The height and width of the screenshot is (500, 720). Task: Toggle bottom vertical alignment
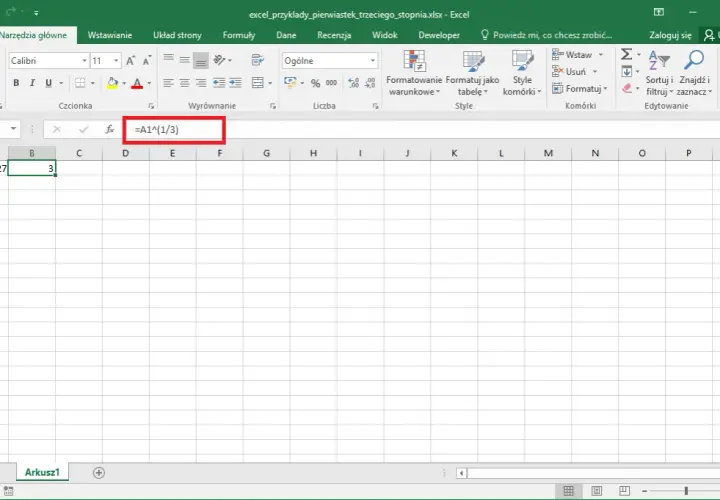click(201, 60)
